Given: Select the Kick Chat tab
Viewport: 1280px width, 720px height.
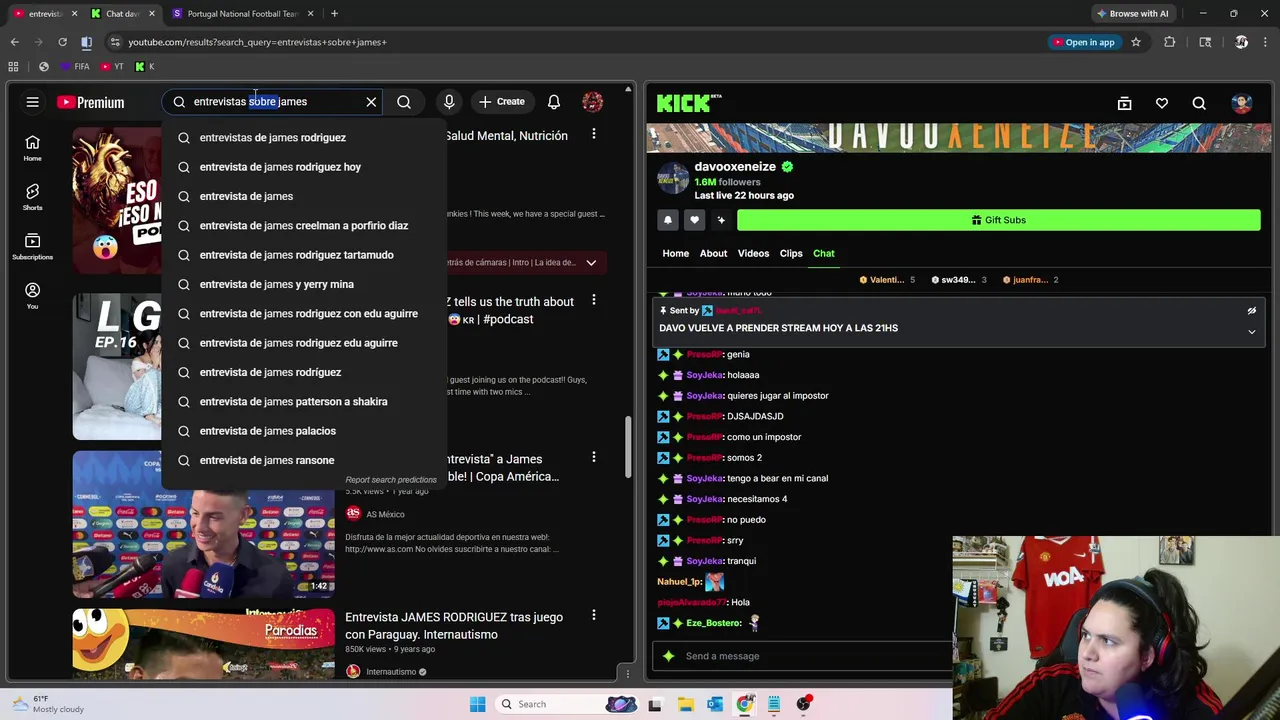Looking at the screenshot, I should 824,254.
